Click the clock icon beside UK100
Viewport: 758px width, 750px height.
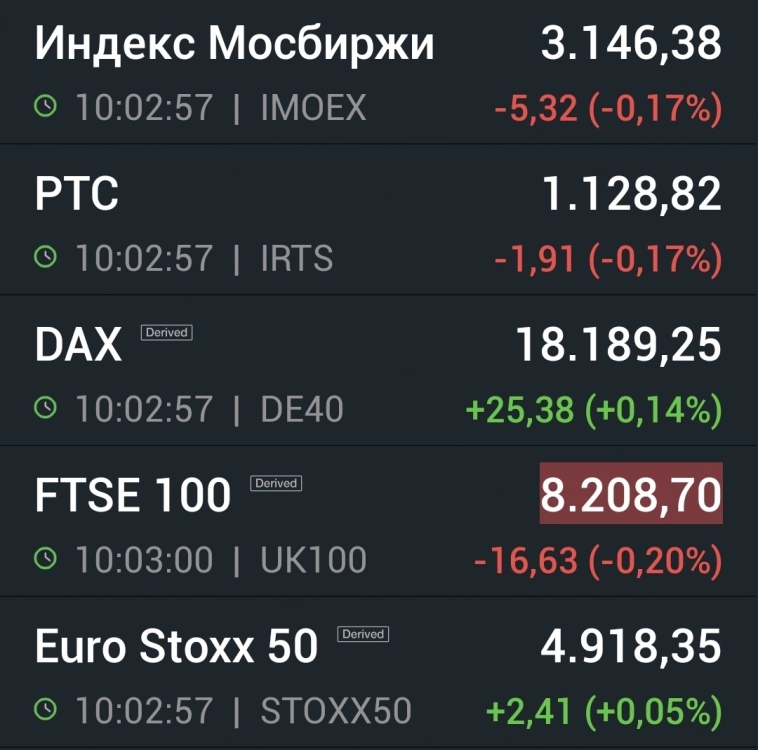pos(47,559)
